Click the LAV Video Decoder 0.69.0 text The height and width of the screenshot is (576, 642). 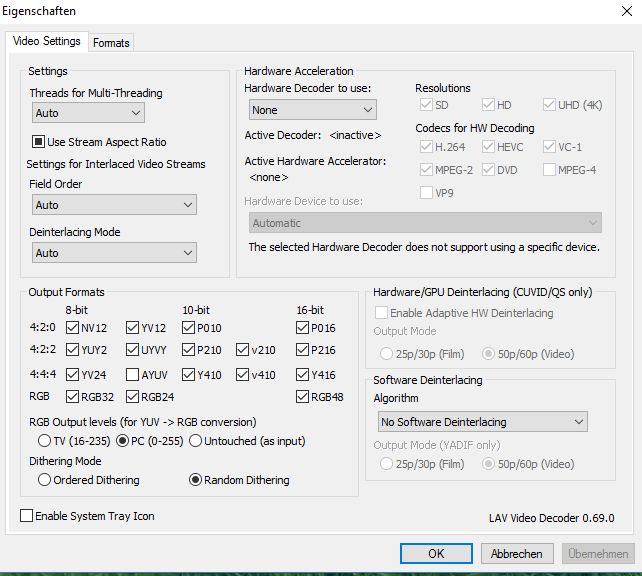pos(552,518)
